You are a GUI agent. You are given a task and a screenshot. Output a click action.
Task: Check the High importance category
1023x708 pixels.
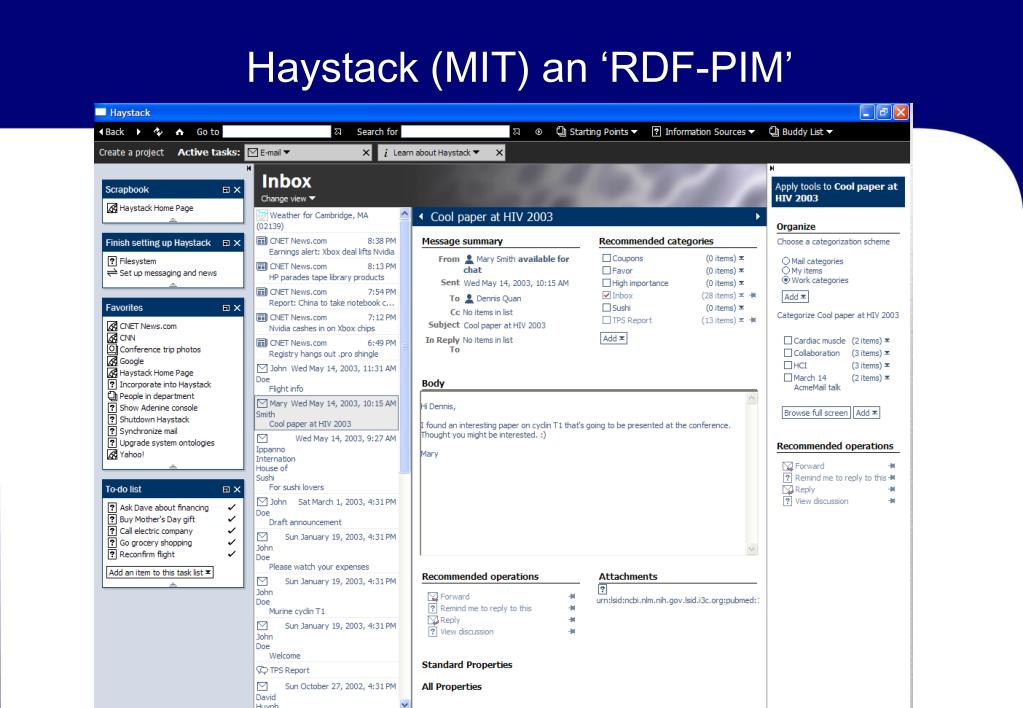pos(606,283)
